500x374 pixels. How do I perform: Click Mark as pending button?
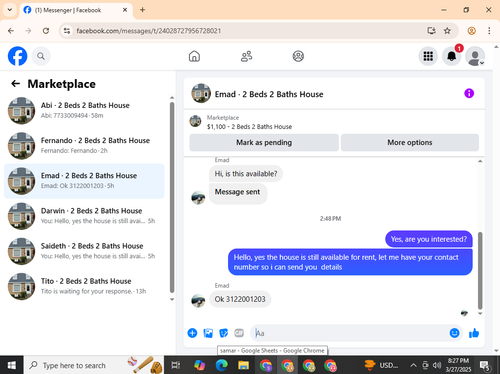pos(264,142)
